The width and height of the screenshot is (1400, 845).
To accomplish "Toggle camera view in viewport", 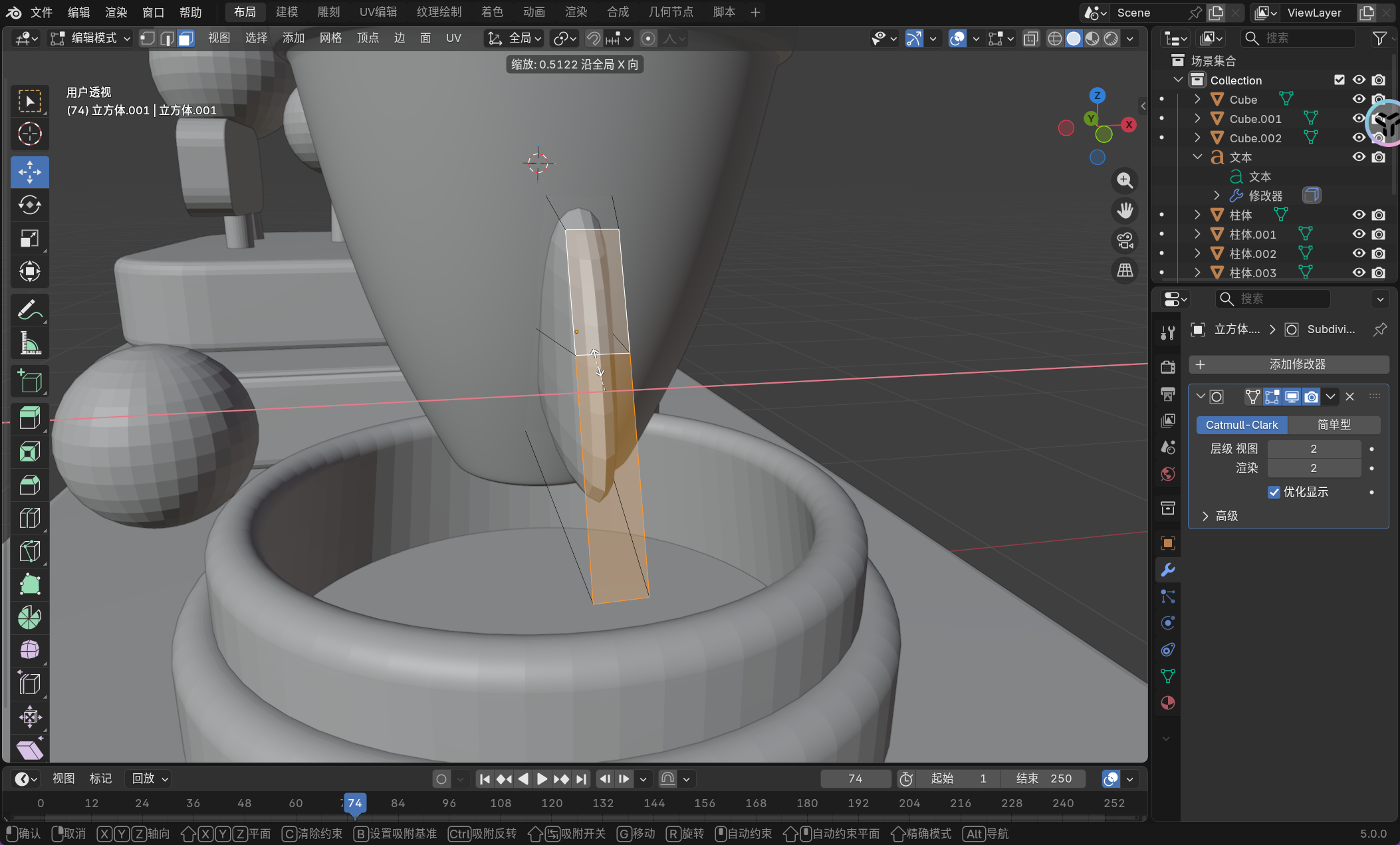I will (x=1125, y=241).
